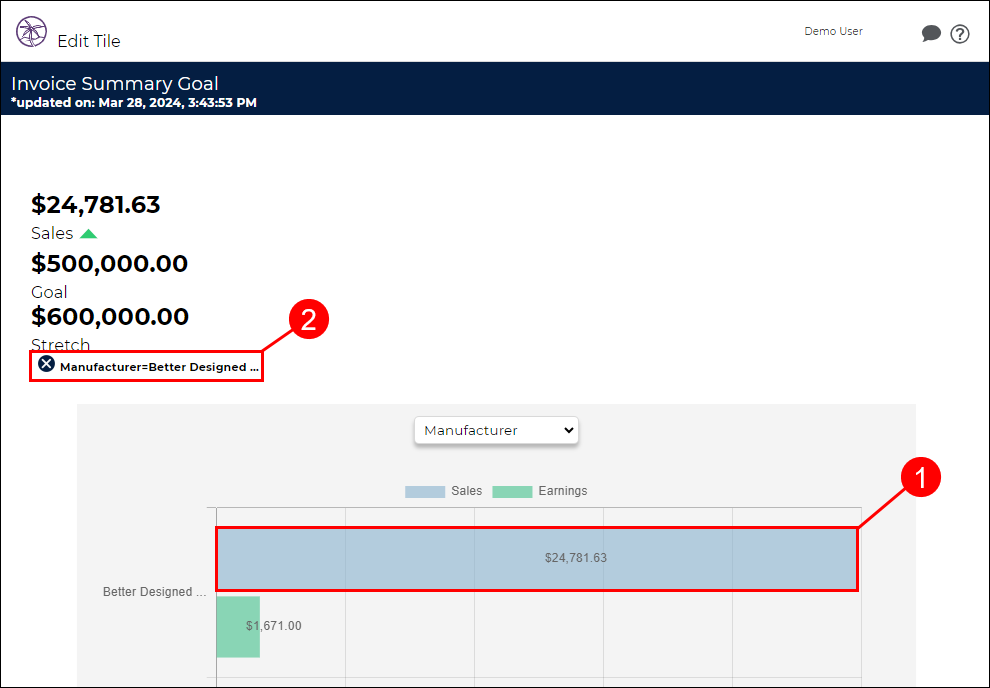
Task: Open the Manufacturer grouping dropdown
Action: coord(496,430)
